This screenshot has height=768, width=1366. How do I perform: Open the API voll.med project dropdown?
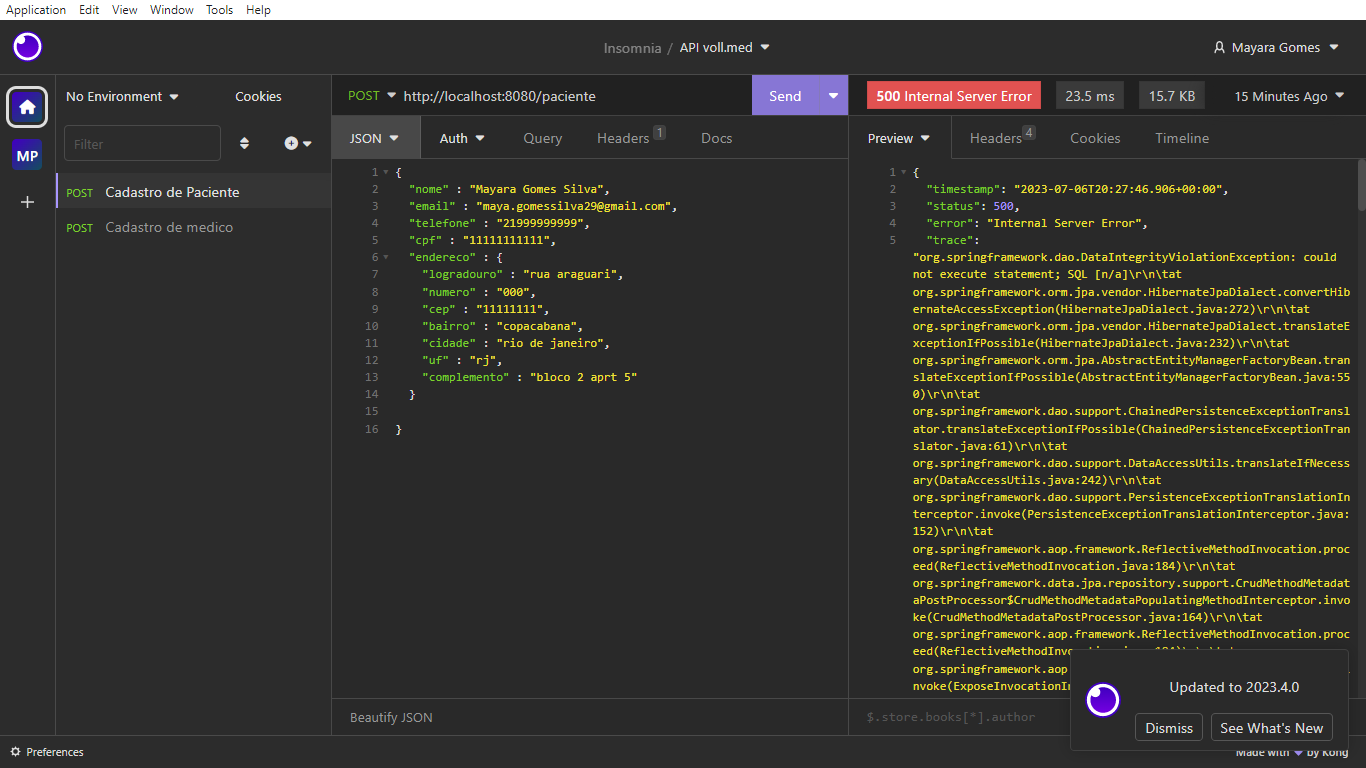725,47
